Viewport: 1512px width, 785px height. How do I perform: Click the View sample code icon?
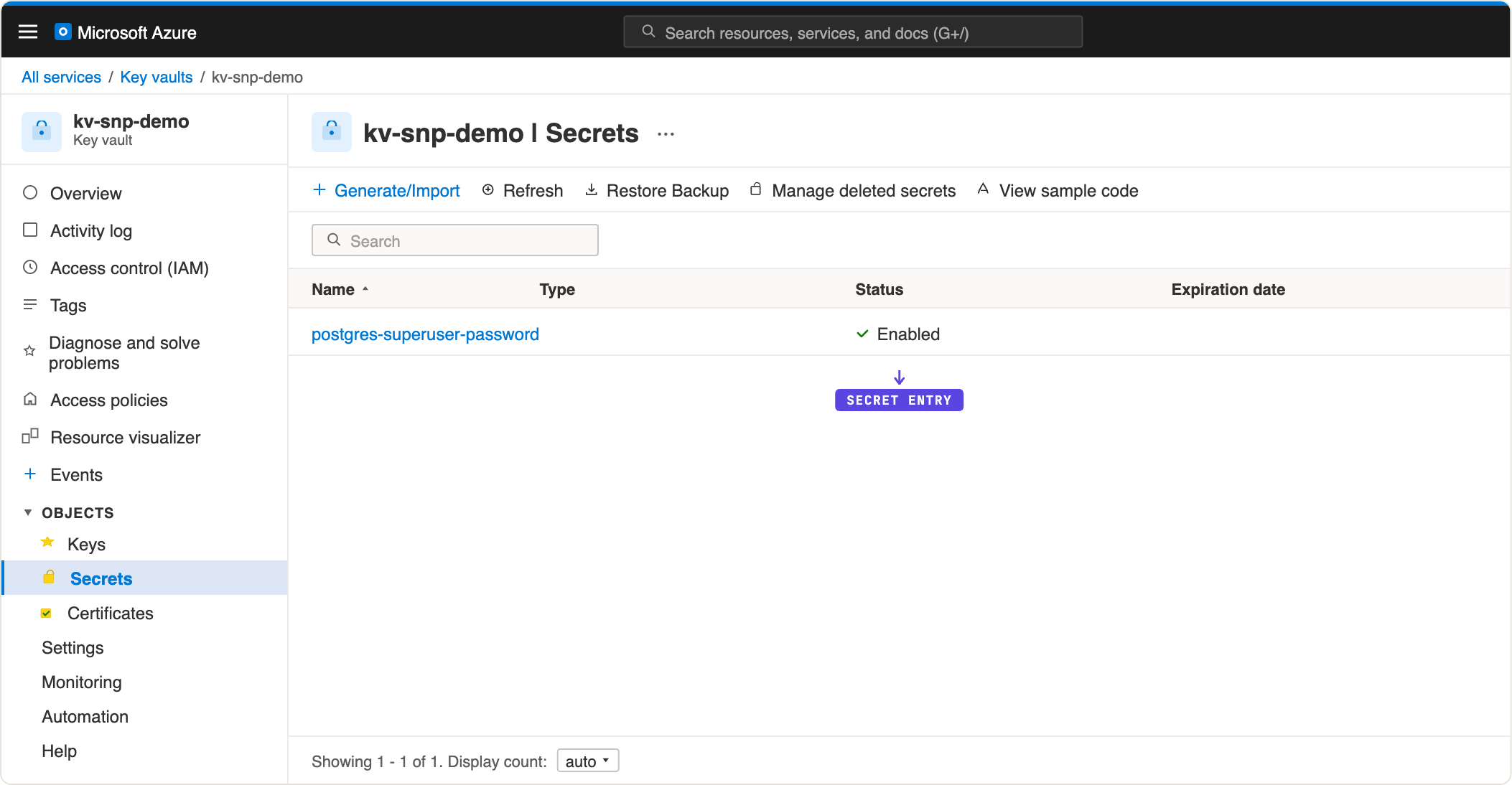coord(983,189)
